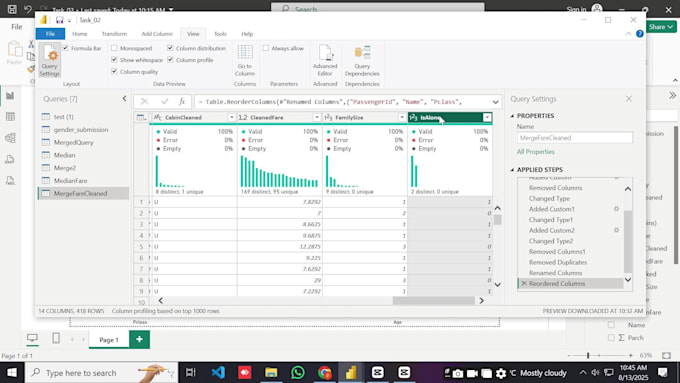Collapse the Queries pane

point(124,99)
